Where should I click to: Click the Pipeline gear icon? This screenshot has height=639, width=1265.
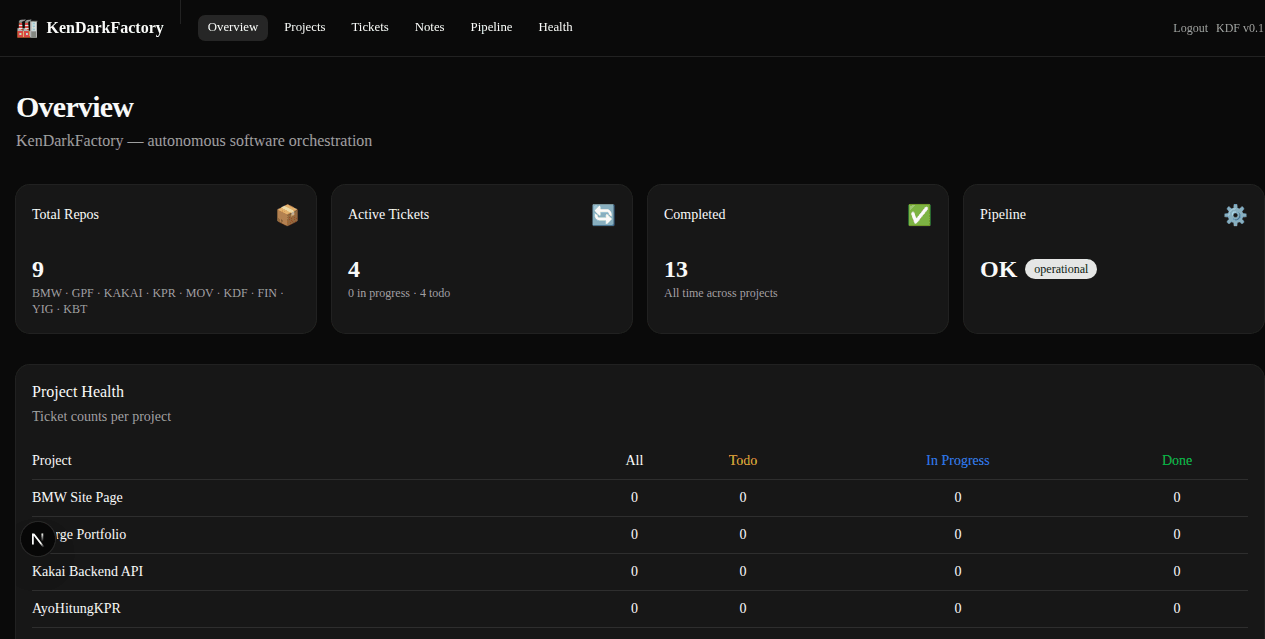point(1235,215)
